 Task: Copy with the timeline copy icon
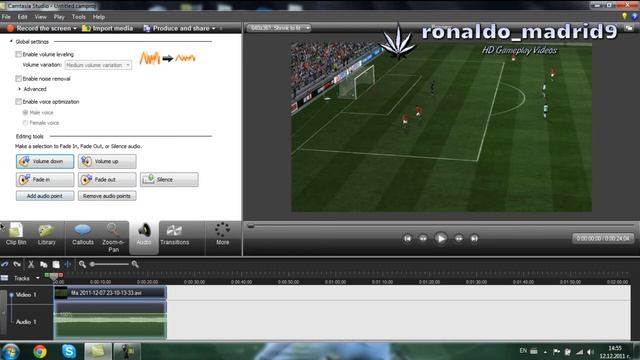[43, 264]
